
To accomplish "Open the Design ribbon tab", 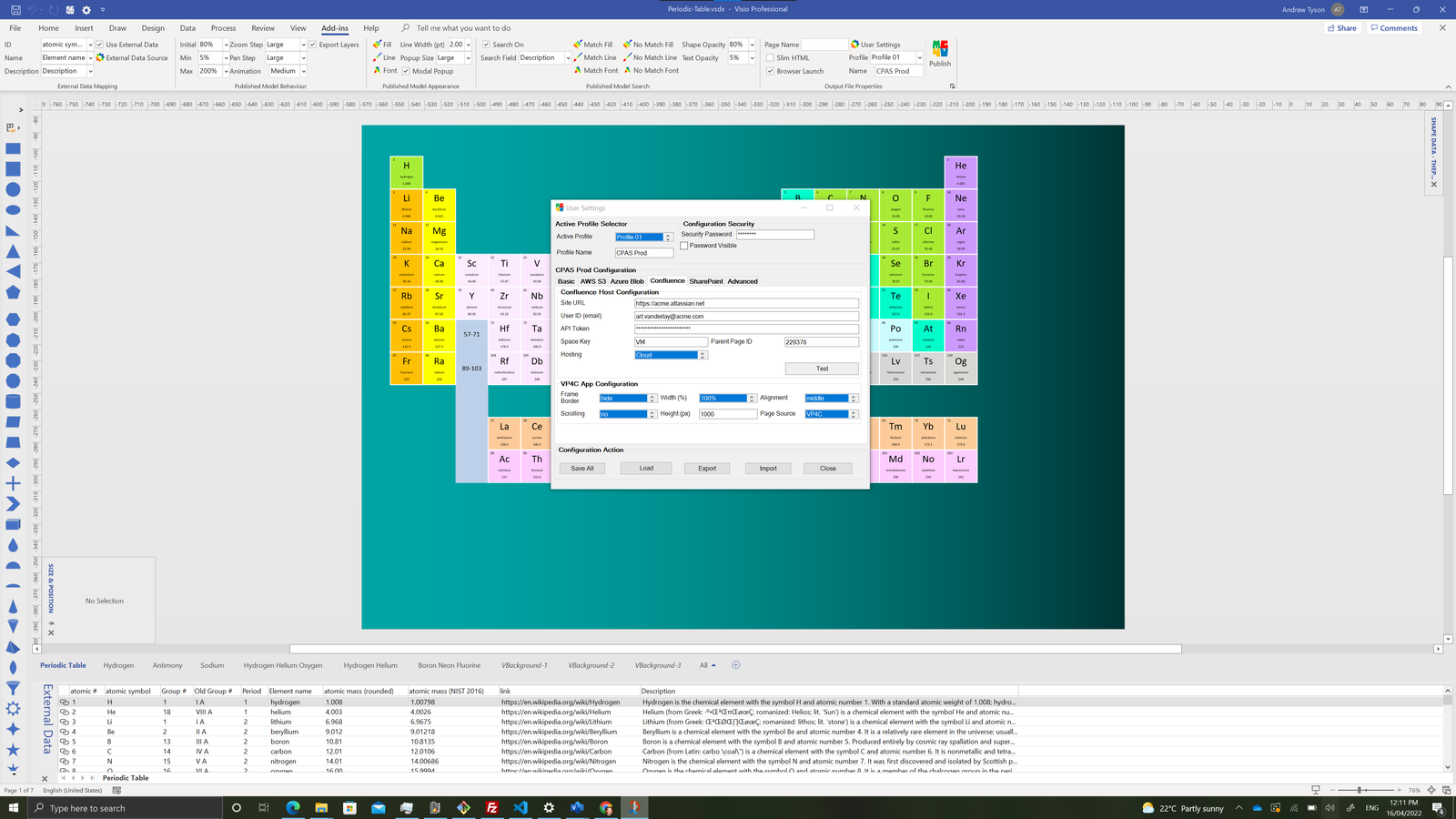I will (153, 28).
